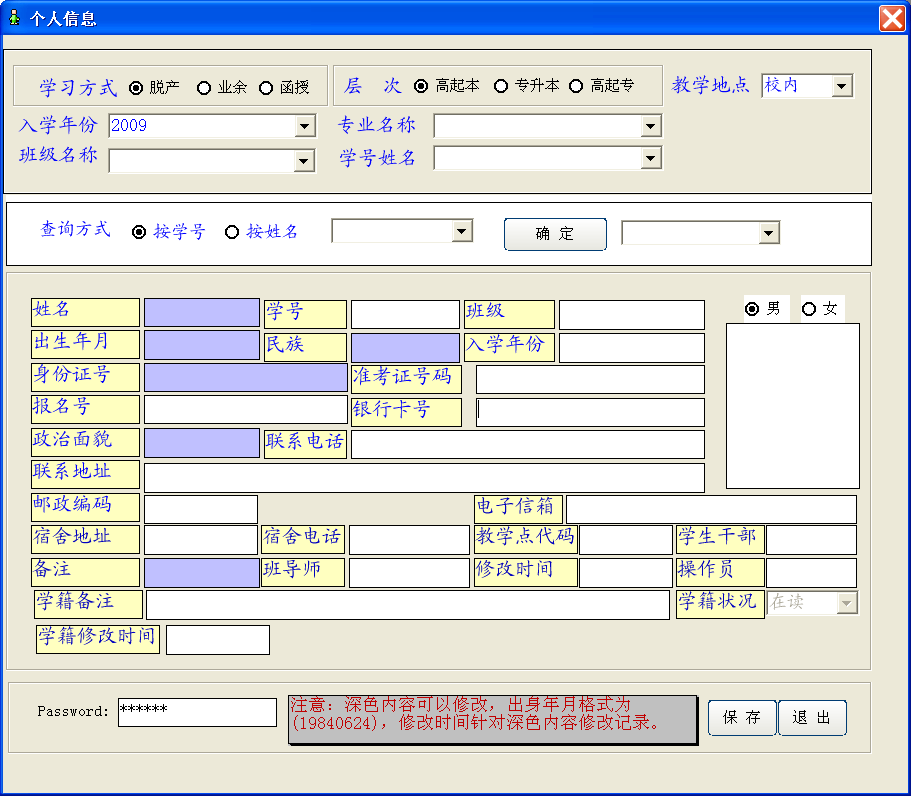Set gender to 女
Viewport: 911px width, 796px height.
809,309
